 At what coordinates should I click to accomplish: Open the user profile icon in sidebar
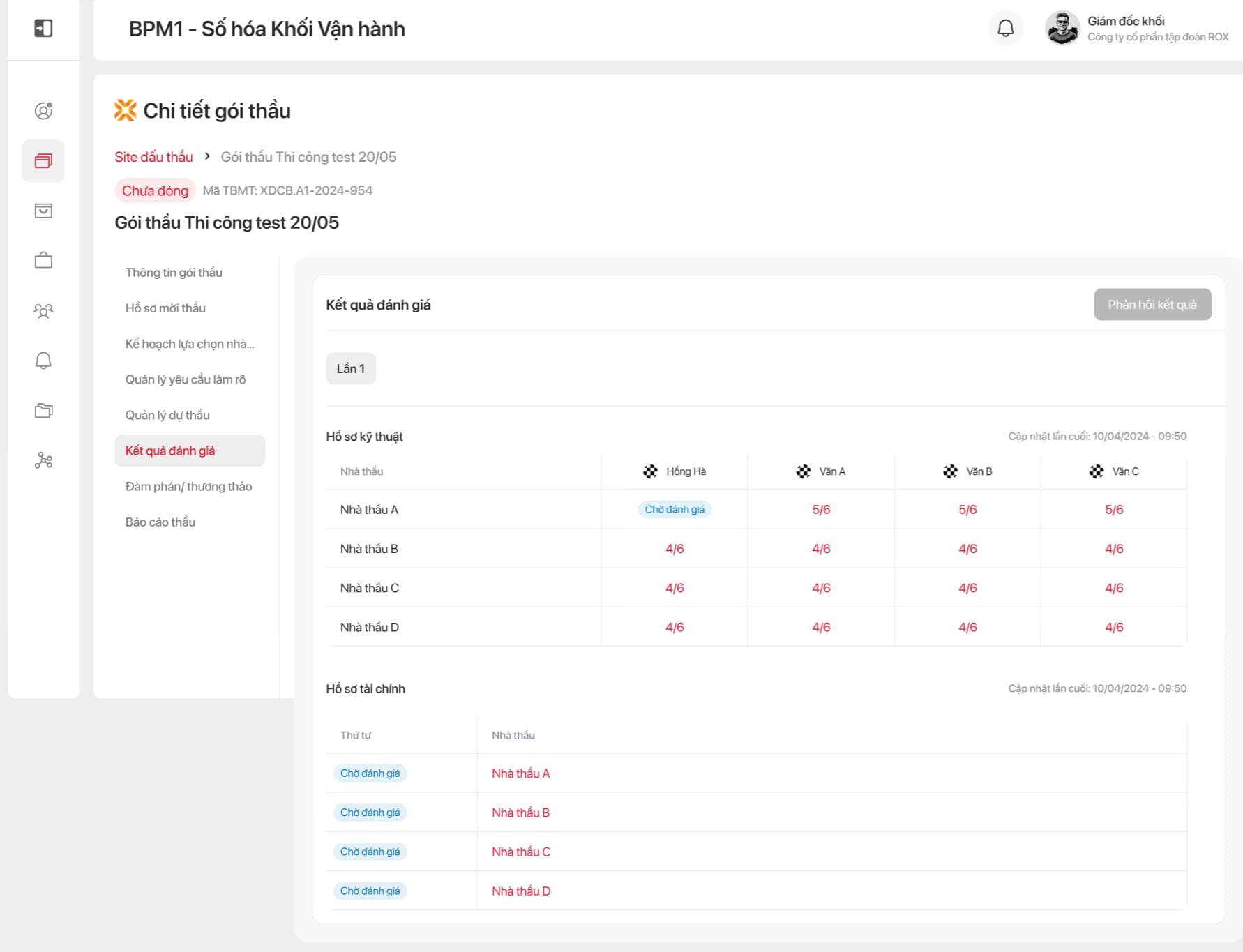pos(43,111)
